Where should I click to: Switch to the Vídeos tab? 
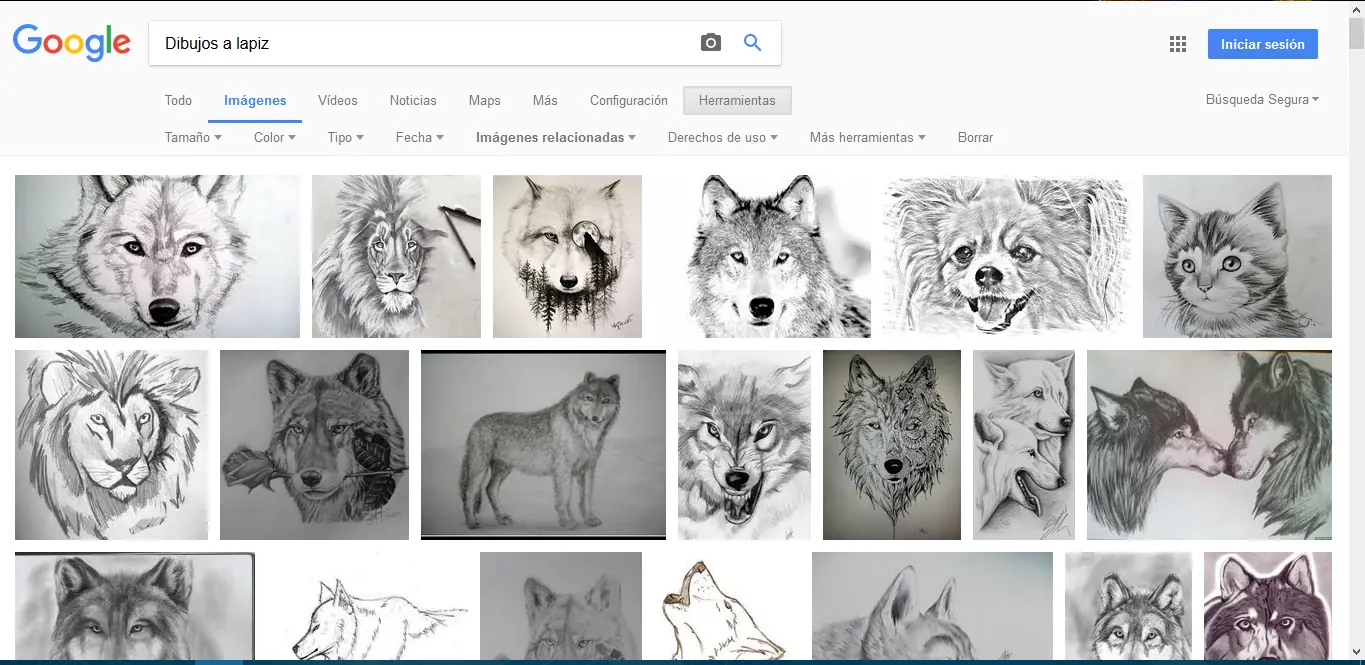tap(337, 100)
